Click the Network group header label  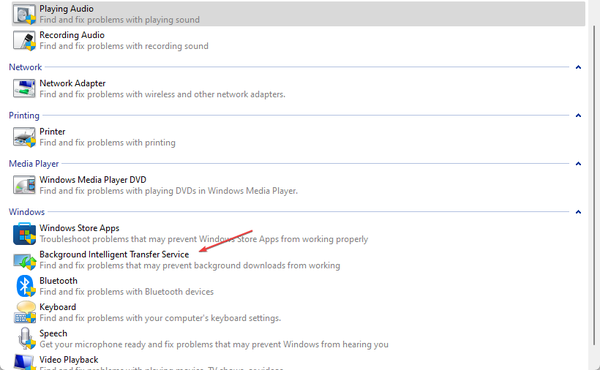point(25,67)
